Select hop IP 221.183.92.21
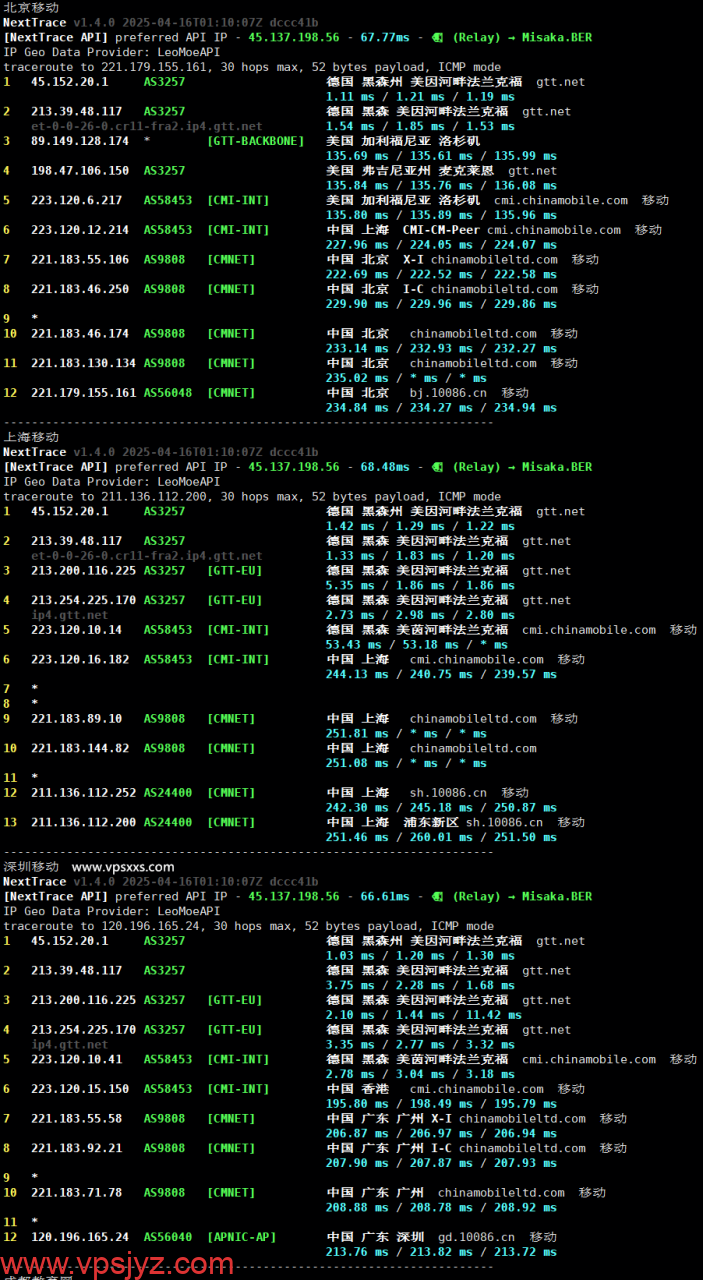The width and height of the screenshot is (703, 1280). 76,1148
